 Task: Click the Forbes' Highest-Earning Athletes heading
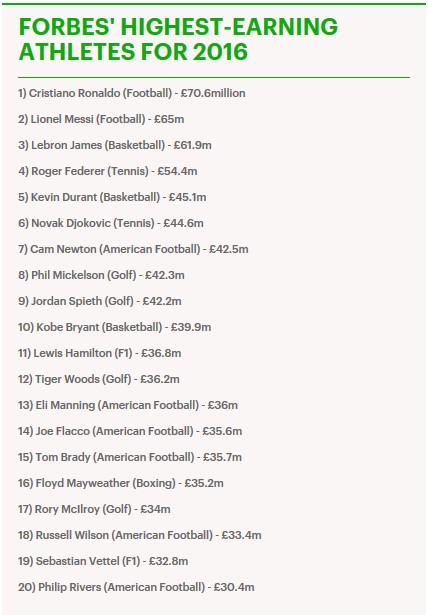[x=178, y=39]
